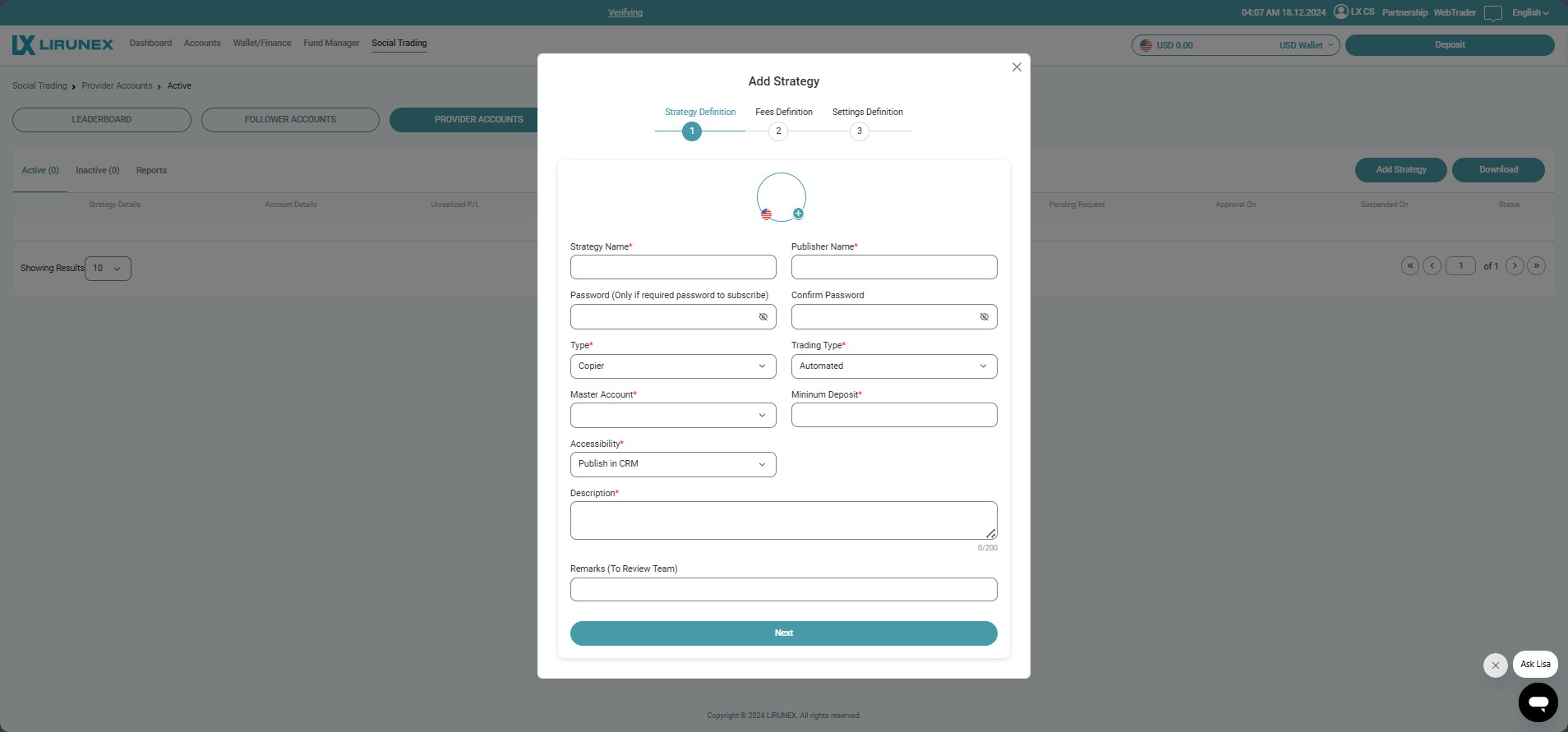
Task: Click the Next button
Action: [783, 633]
